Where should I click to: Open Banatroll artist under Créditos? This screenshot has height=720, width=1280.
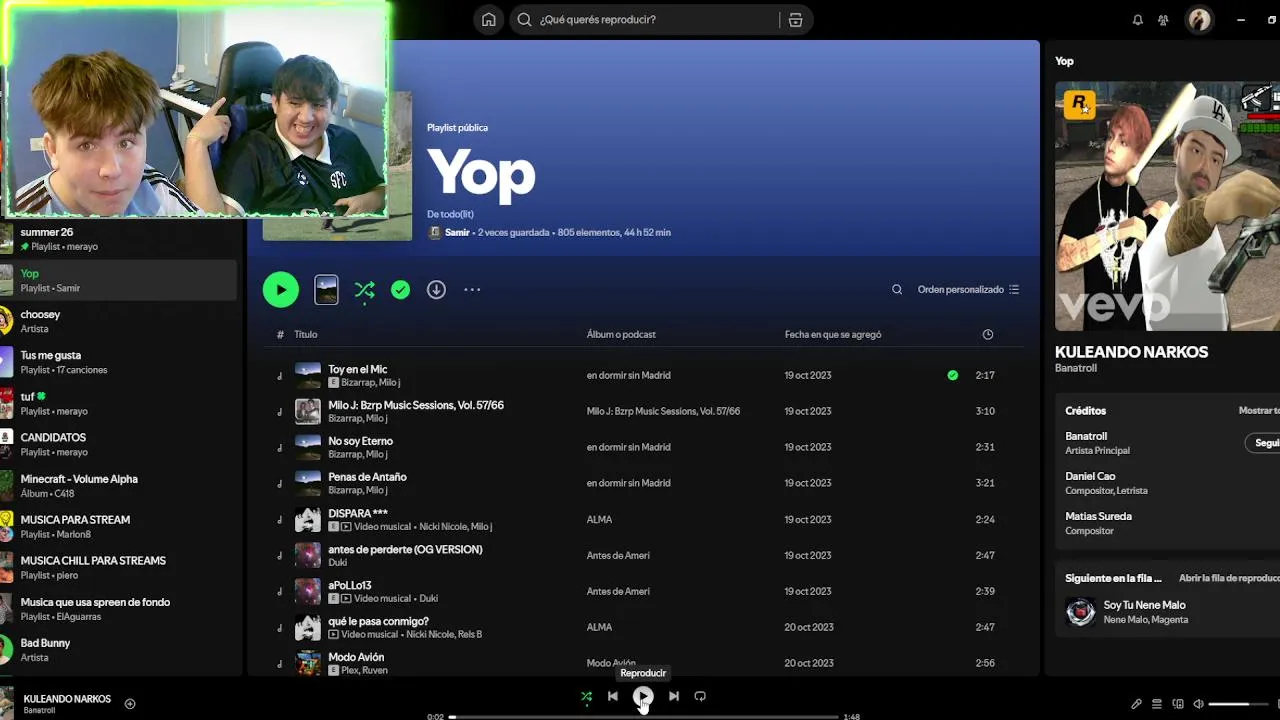(x=1086, y=436)
